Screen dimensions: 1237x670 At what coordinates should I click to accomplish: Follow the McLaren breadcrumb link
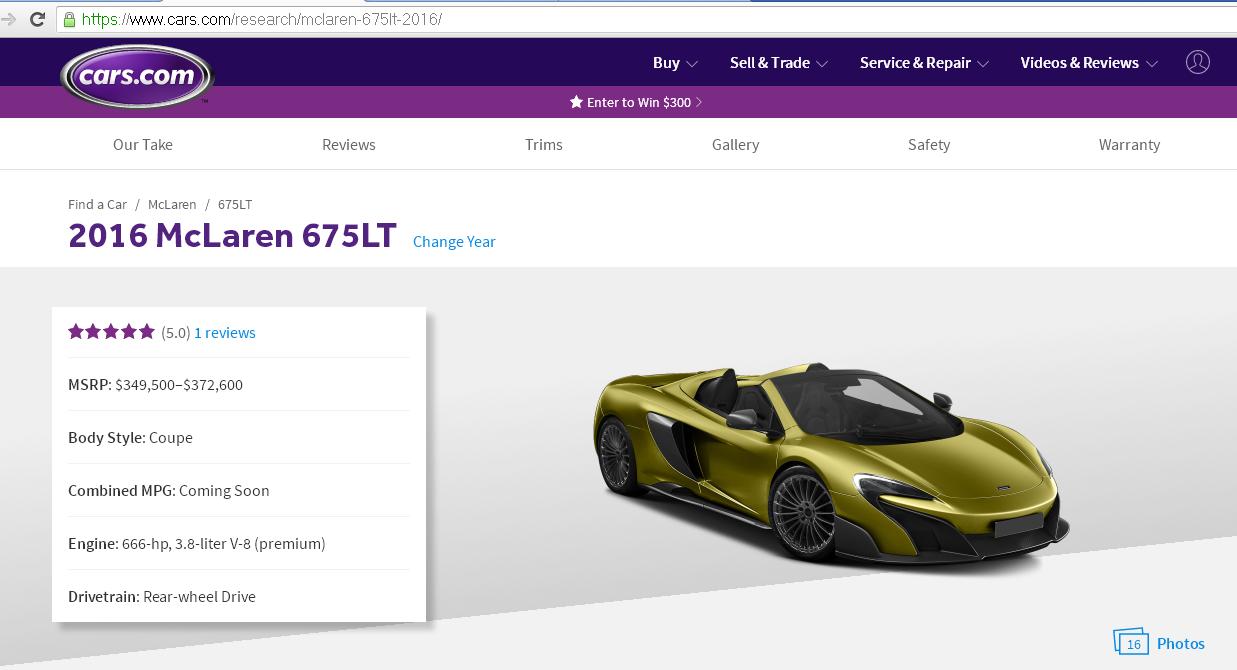pyautogui.click(x=172, y=204)
